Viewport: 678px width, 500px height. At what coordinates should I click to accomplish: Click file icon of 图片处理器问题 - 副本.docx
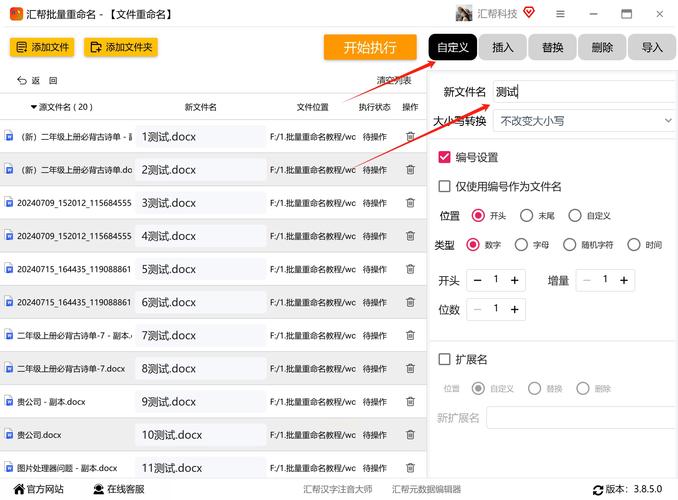[x=9, y=468]
